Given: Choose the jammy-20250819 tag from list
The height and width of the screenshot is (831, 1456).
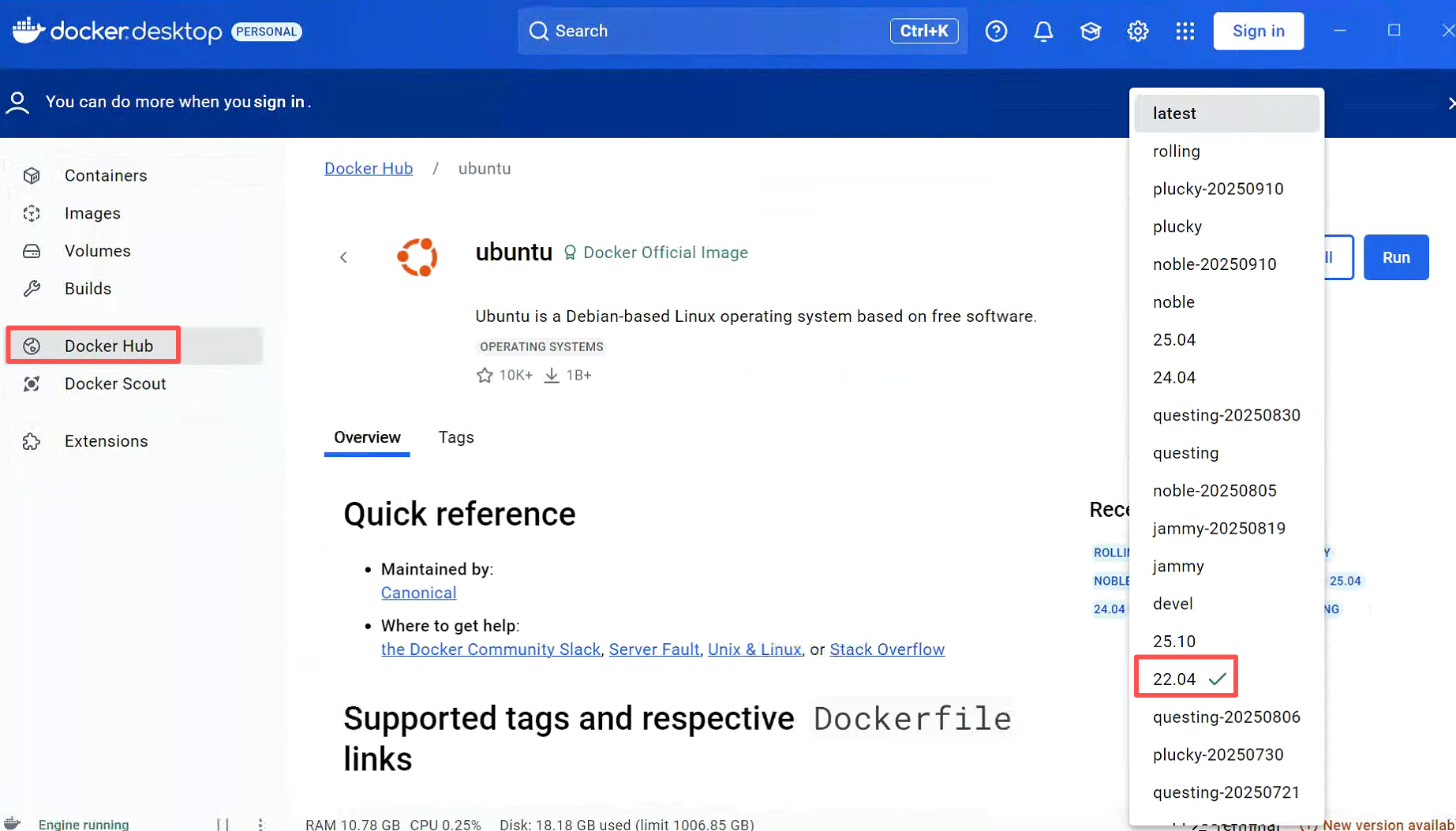Looking at the screenshot, I should pyautogui.click(x=1226, y=529).
